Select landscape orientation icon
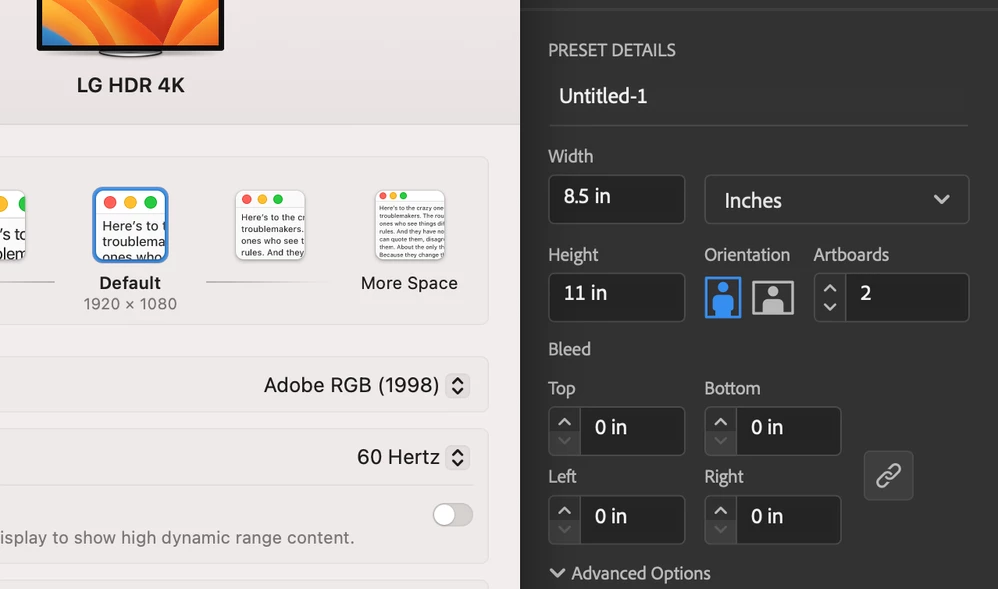 pos(773,297)
